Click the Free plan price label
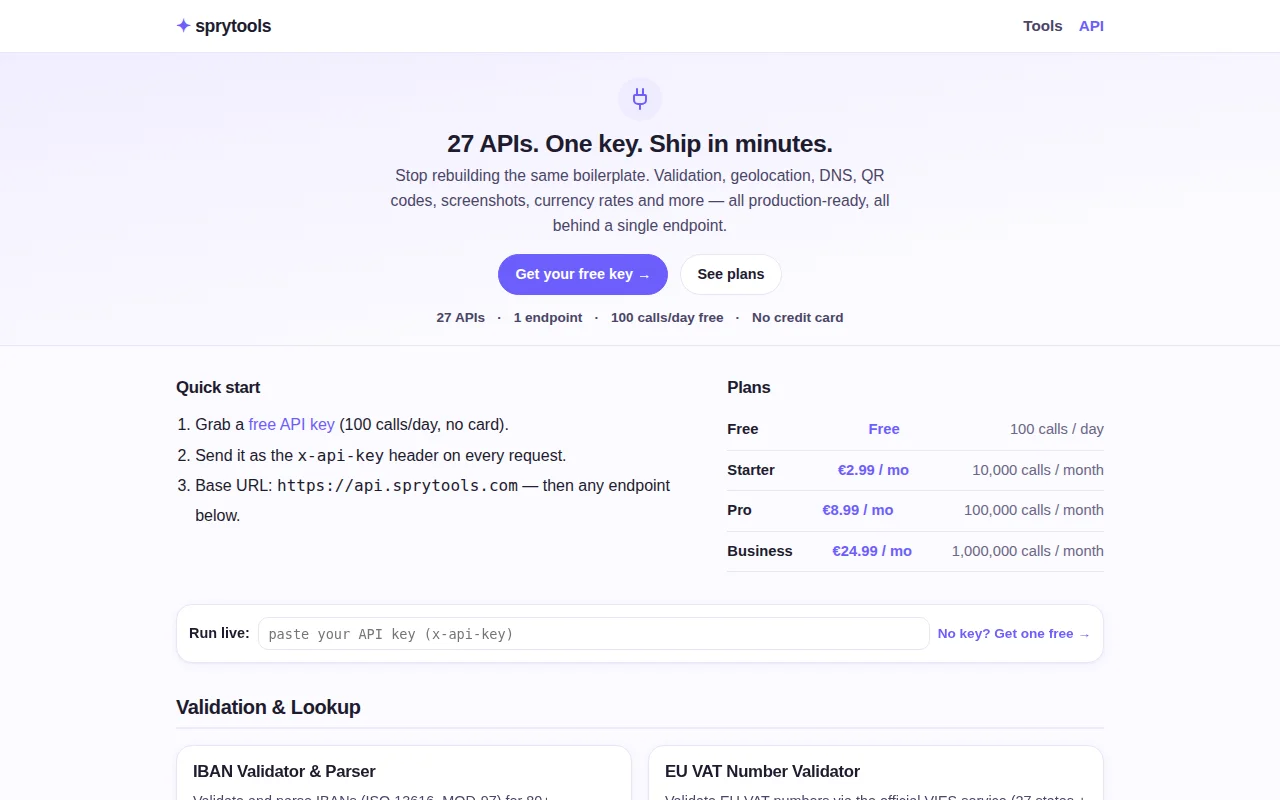This screenshot has height=800, width=1280. coord(884,429)
